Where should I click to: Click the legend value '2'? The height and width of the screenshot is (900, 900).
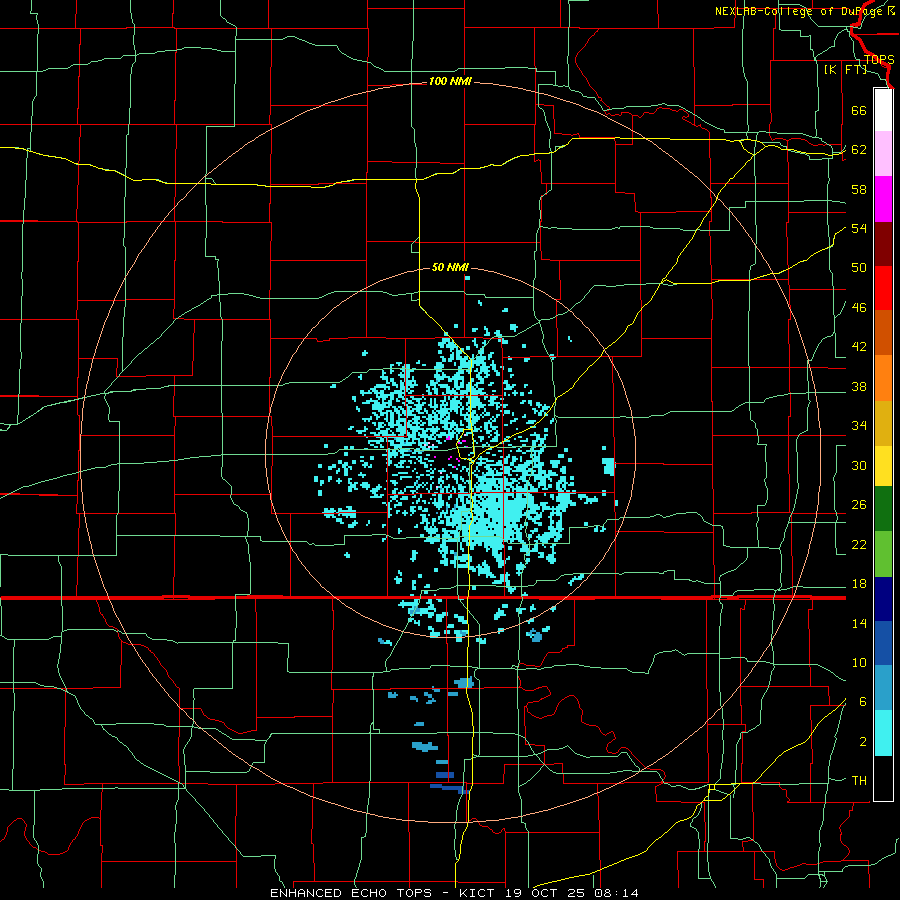pos(862,742)
